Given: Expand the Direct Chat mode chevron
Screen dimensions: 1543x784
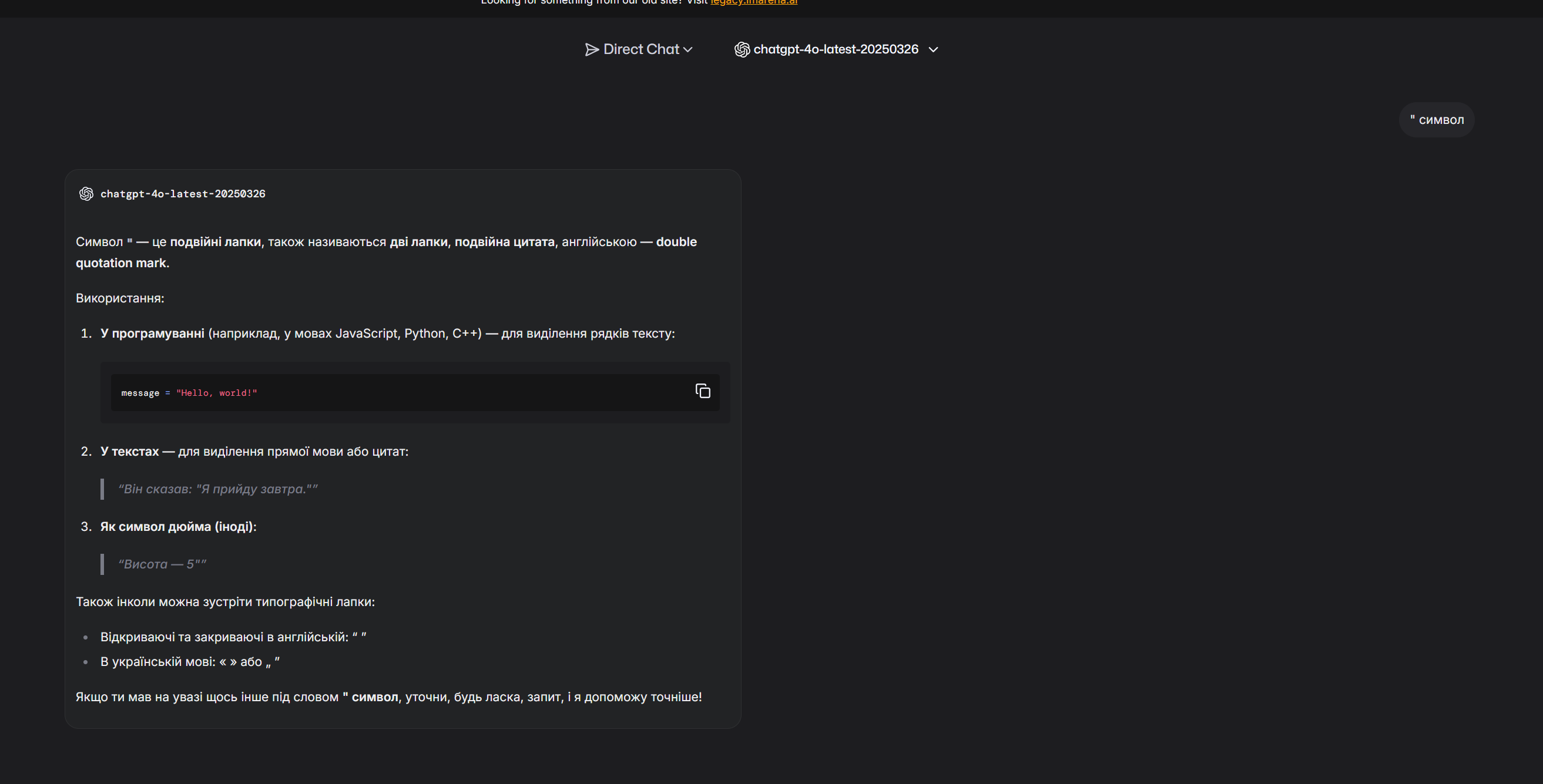Looking at the screenshot, I should click(x=687, y=50).
